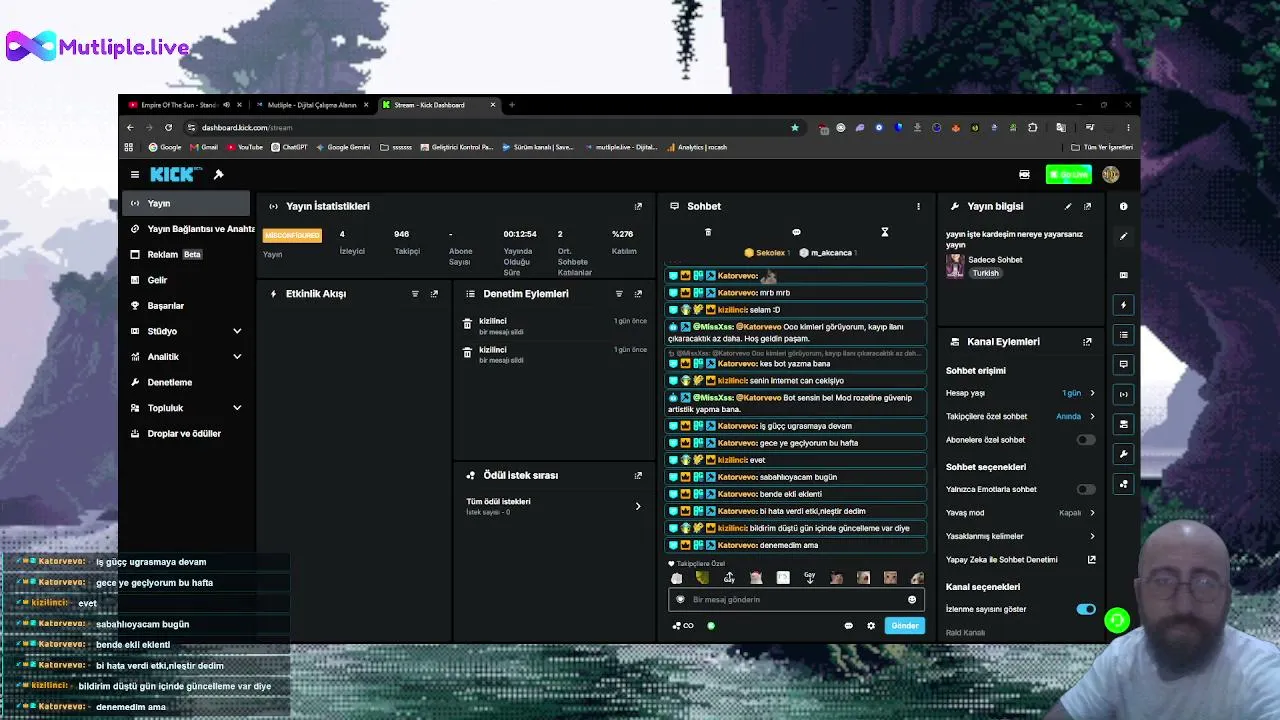
Task: Edit Yayın bilgisi with pencil icon
Action: [1068, 206]
